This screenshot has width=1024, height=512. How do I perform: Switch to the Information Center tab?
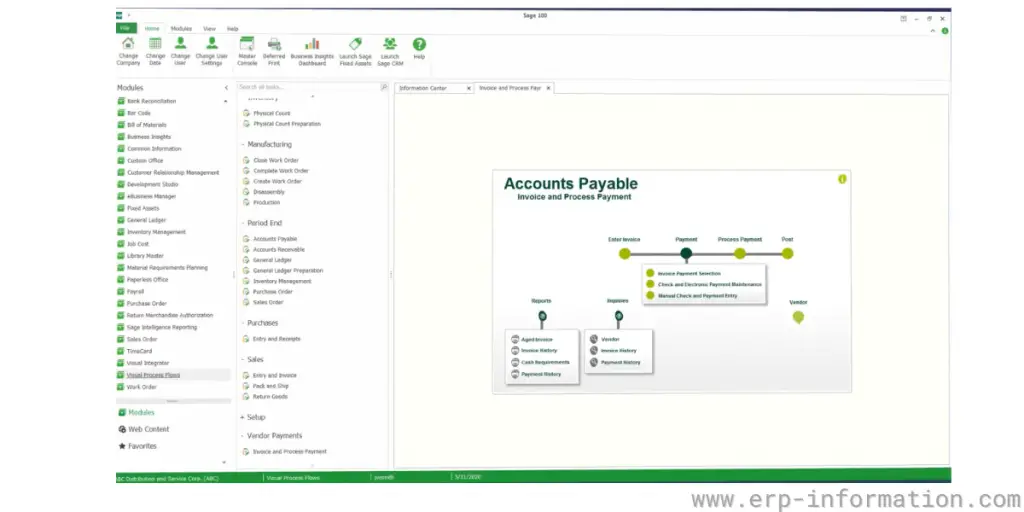click(x=423, y=88)
